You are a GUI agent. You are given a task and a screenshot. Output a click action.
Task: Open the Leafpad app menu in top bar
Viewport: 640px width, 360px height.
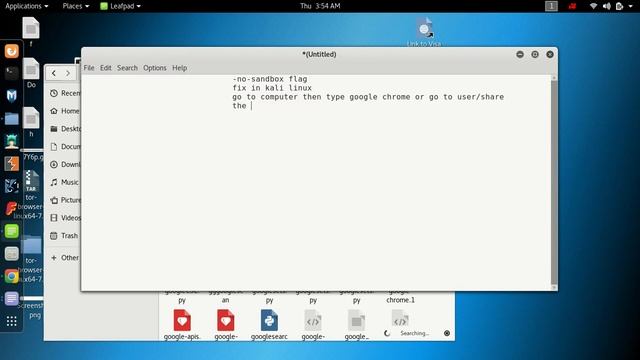(x=121, y=6)
